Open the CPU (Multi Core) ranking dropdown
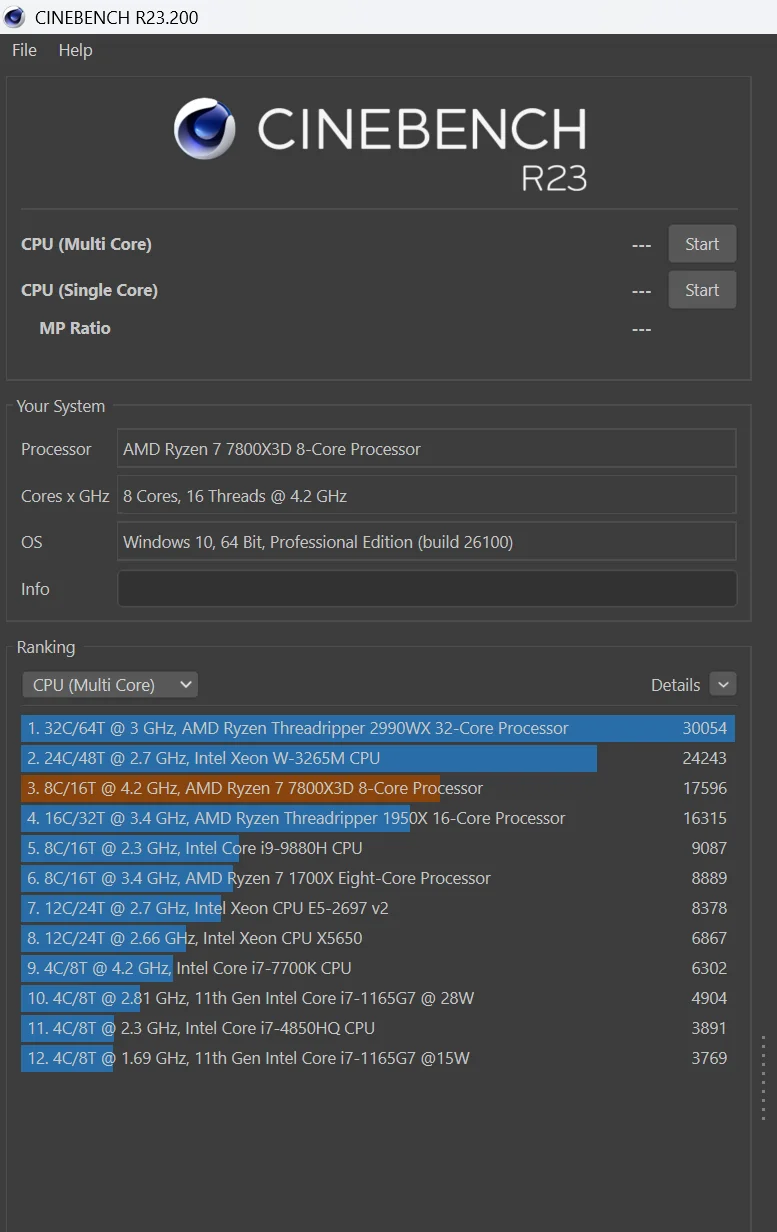 110,685
